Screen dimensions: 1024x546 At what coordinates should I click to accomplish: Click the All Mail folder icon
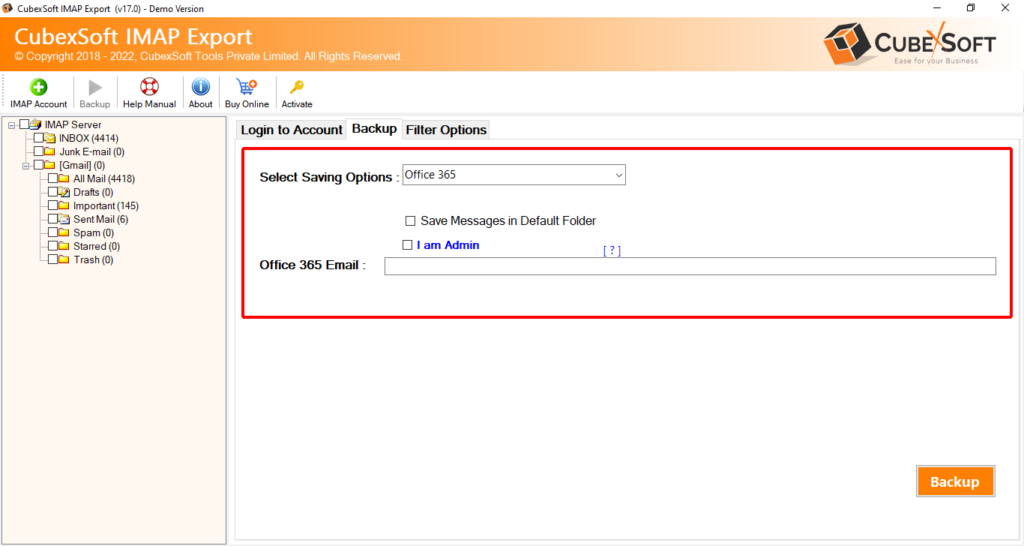[x=64, y=178]
